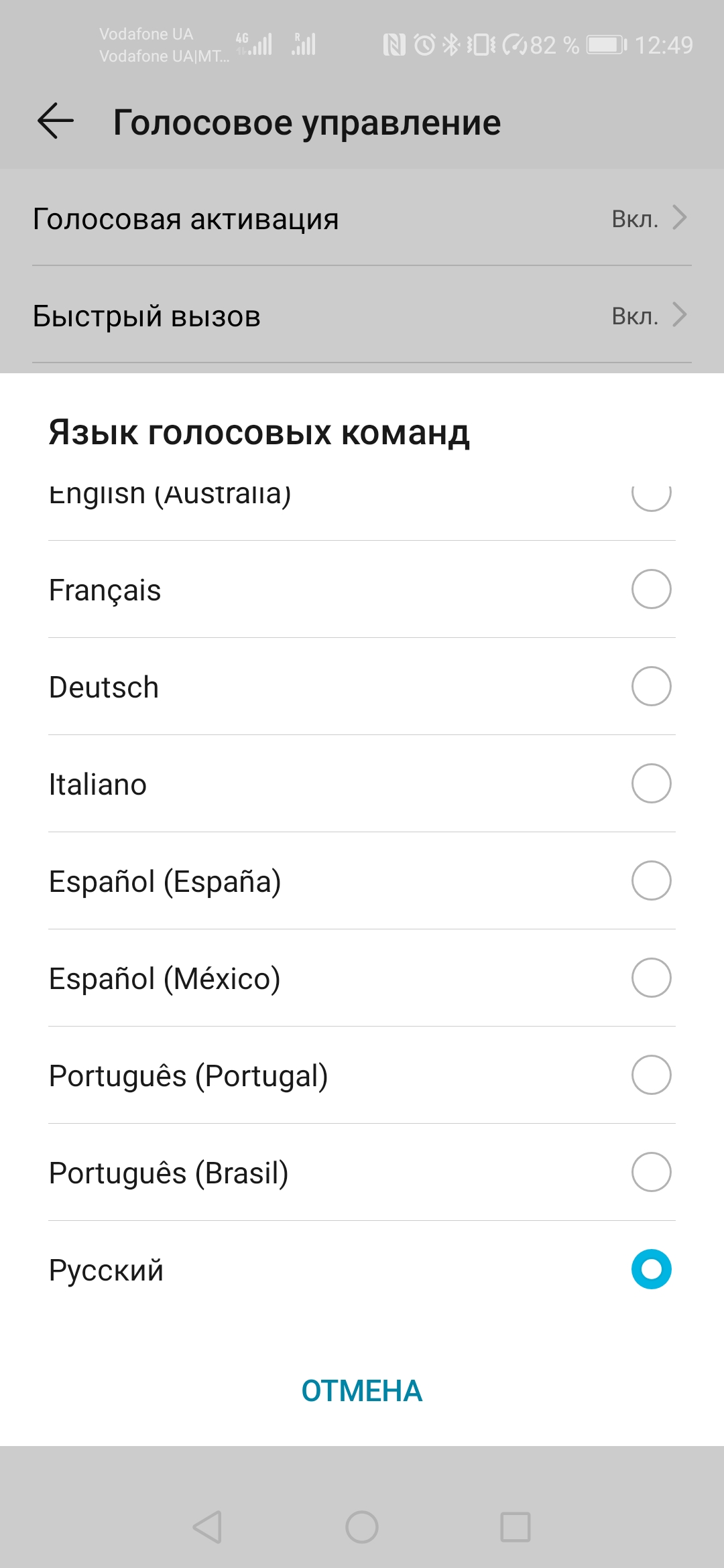Image resolution: width=724 pixels, height=1568 pixels.
Task: Select the Deutsch radio button
Action: [x=651, y=686]
